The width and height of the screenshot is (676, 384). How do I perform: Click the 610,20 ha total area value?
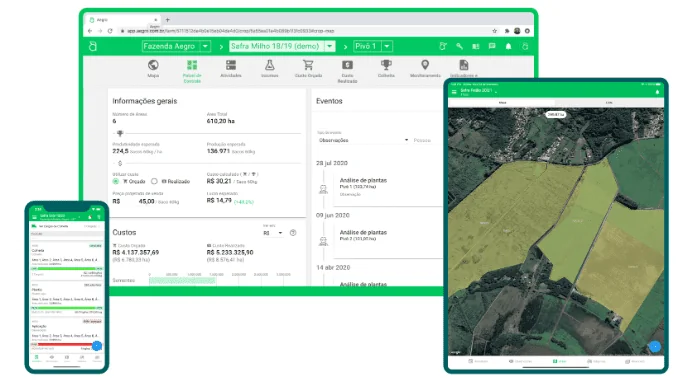coord(220,121)
